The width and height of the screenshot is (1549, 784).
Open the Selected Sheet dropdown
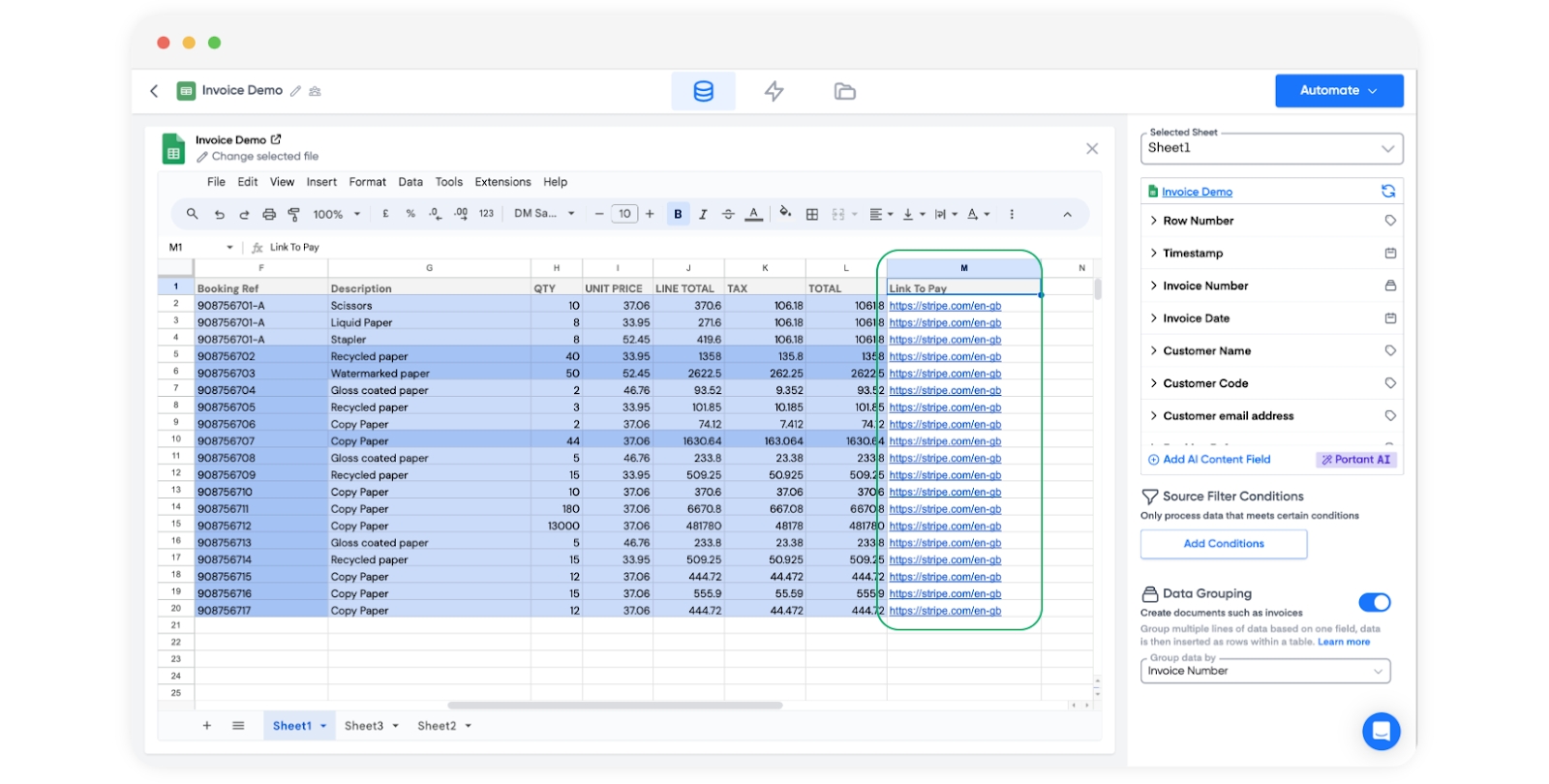(x=1271, y=148)
